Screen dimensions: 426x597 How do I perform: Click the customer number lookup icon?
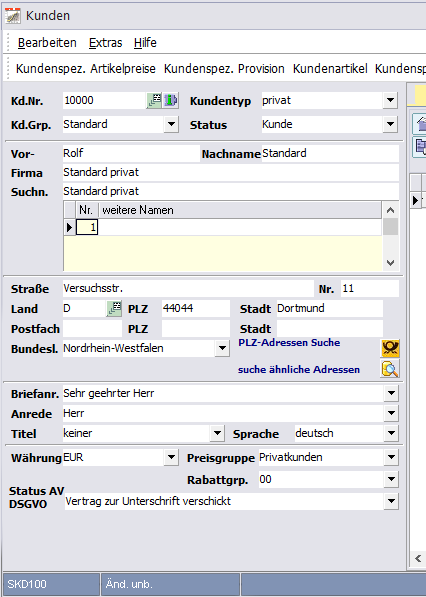click(154, 101)
